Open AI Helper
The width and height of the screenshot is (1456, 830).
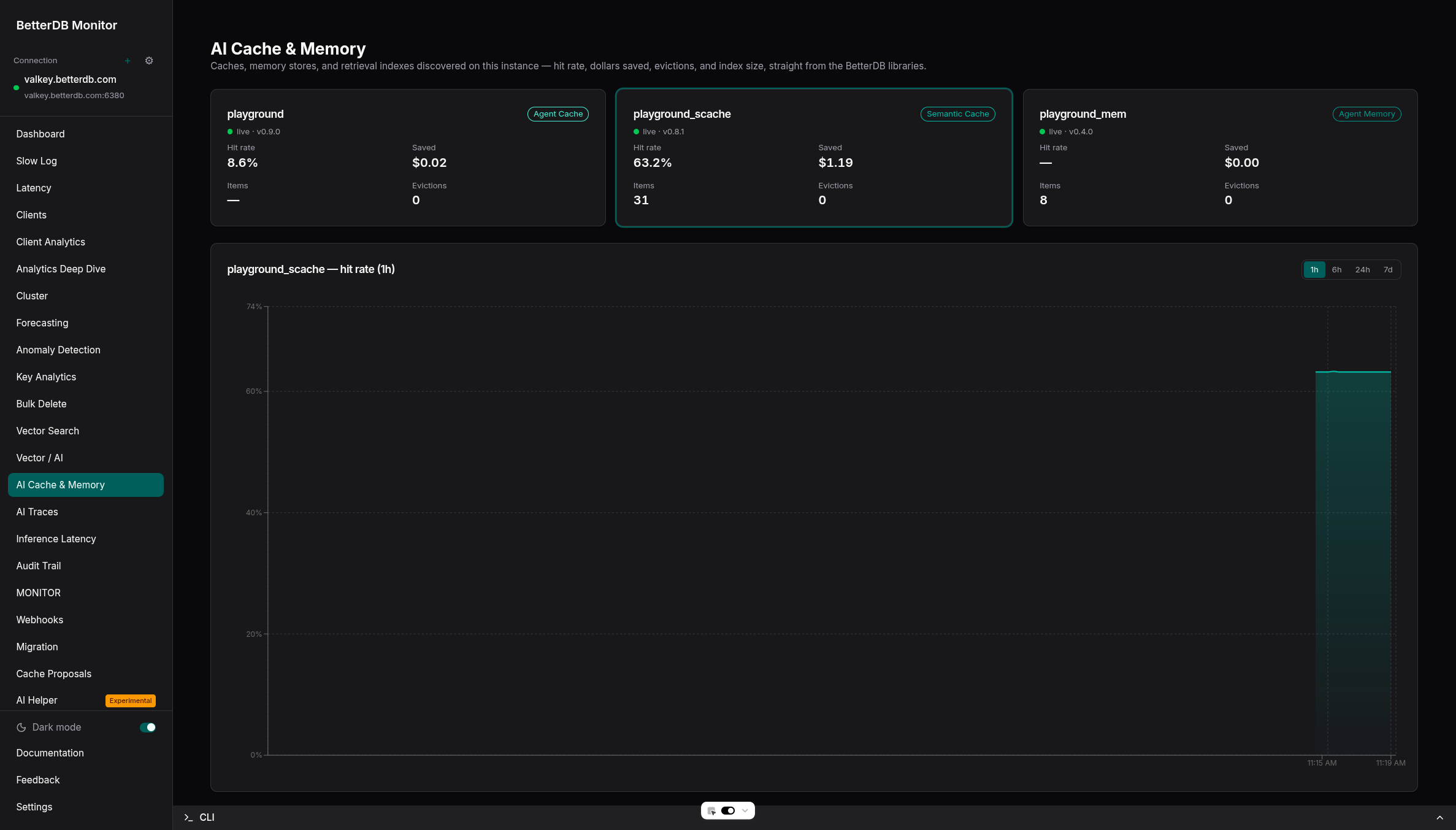pyautogui.click(x=86, y=701)
